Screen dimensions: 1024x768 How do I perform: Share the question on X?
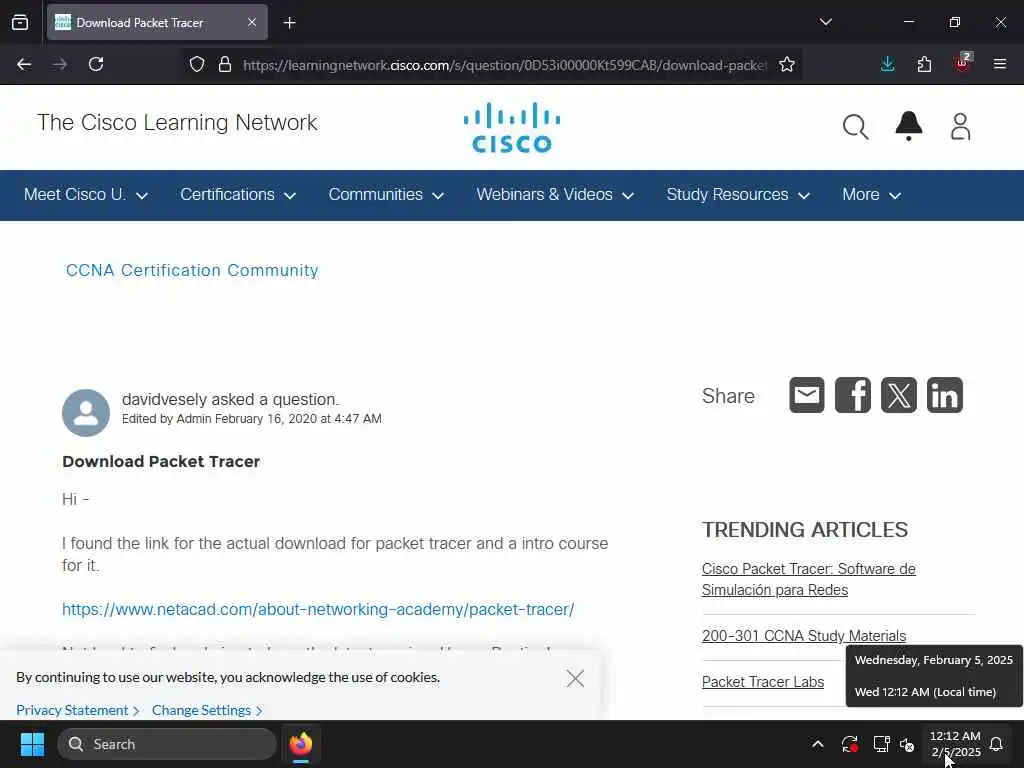[x=899, y=395]
